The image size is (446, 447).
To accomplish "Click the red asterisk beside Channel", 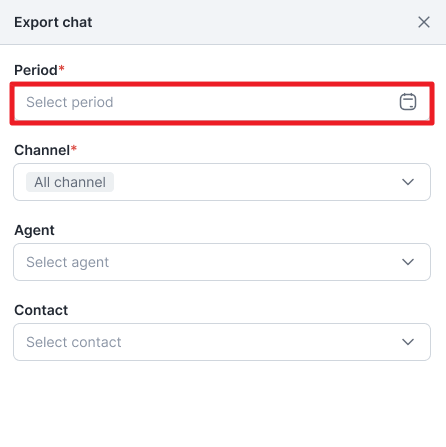I will click(74, 148).
